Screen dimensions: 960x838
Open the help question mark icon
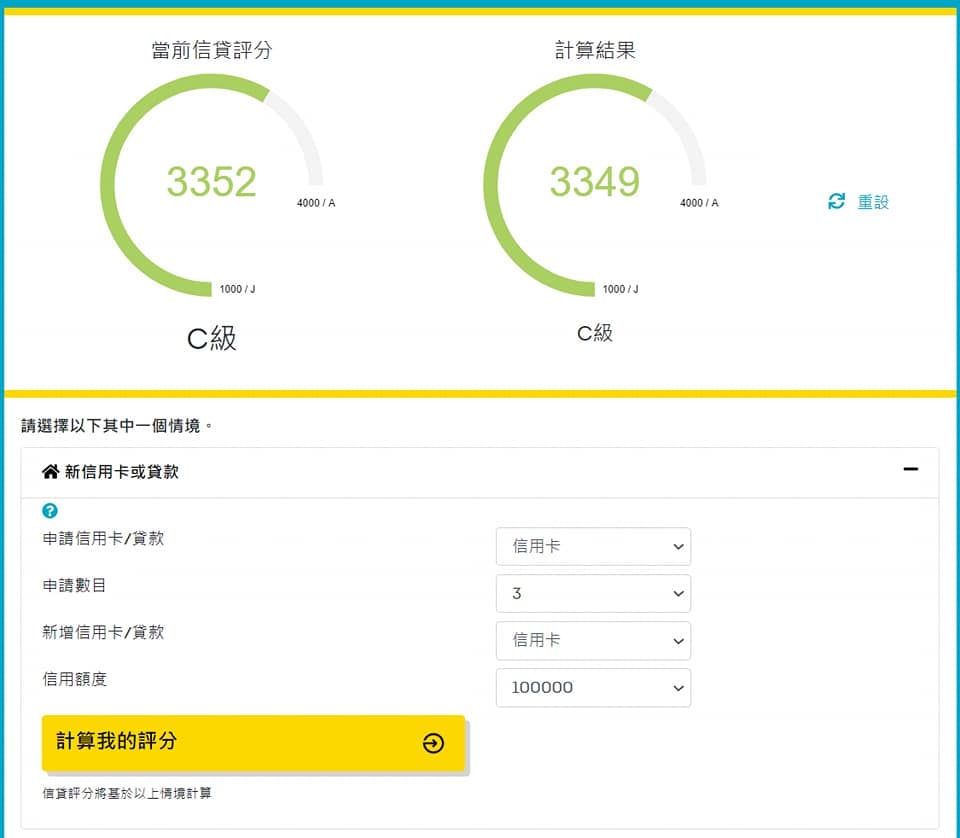[x=50, y=511]
